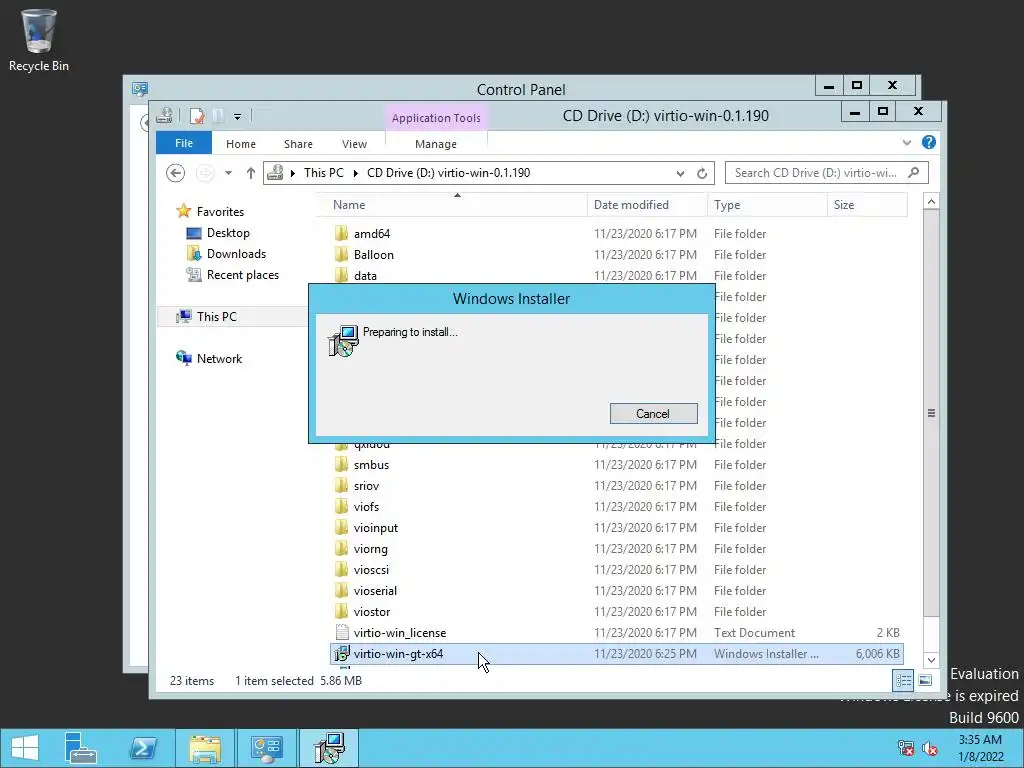Screen dimensions: 1024x768
Task: Open the Start button on taskbar
Action: coord(24,748)
